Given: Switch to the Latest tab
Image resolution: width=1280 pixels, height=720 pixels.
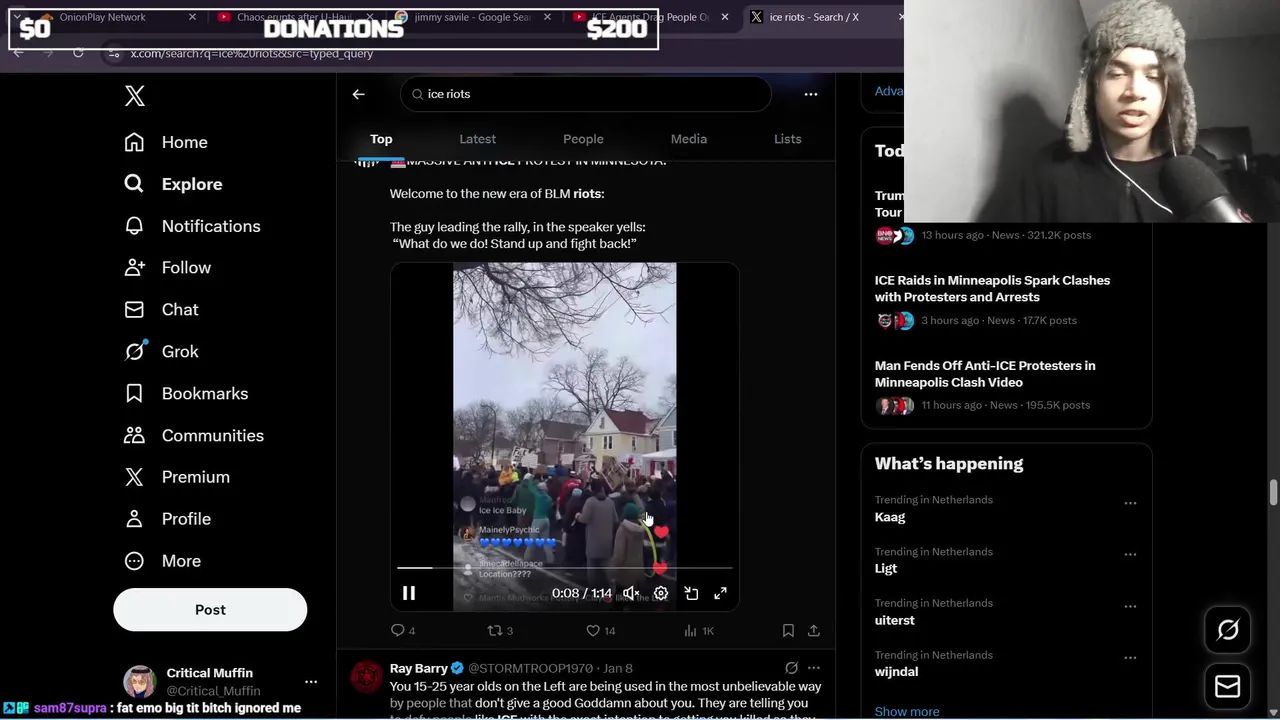Looking at the screenshot, I should tap(477, 139).
